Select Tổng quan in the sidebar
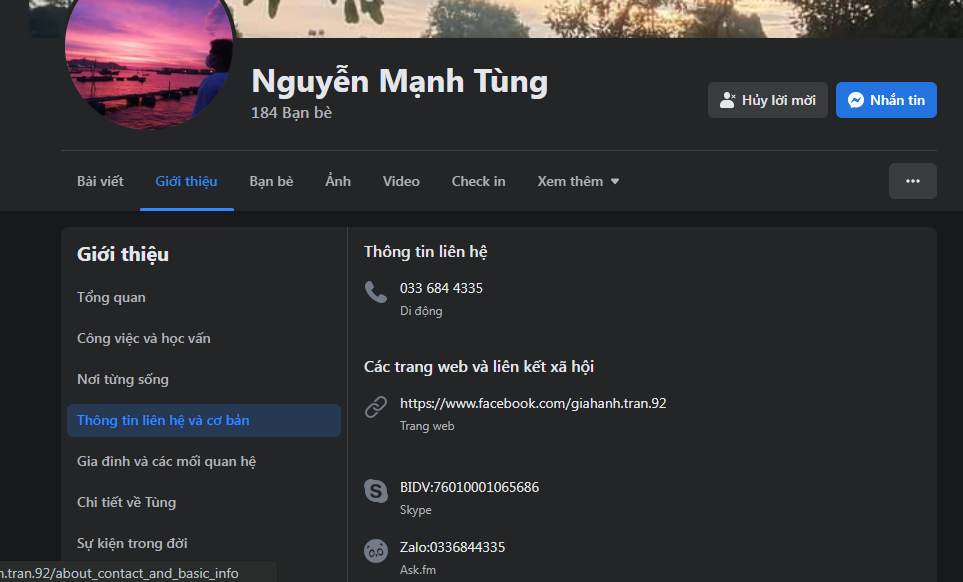This screenshot has width=963, height=582. tap(111, 297)
